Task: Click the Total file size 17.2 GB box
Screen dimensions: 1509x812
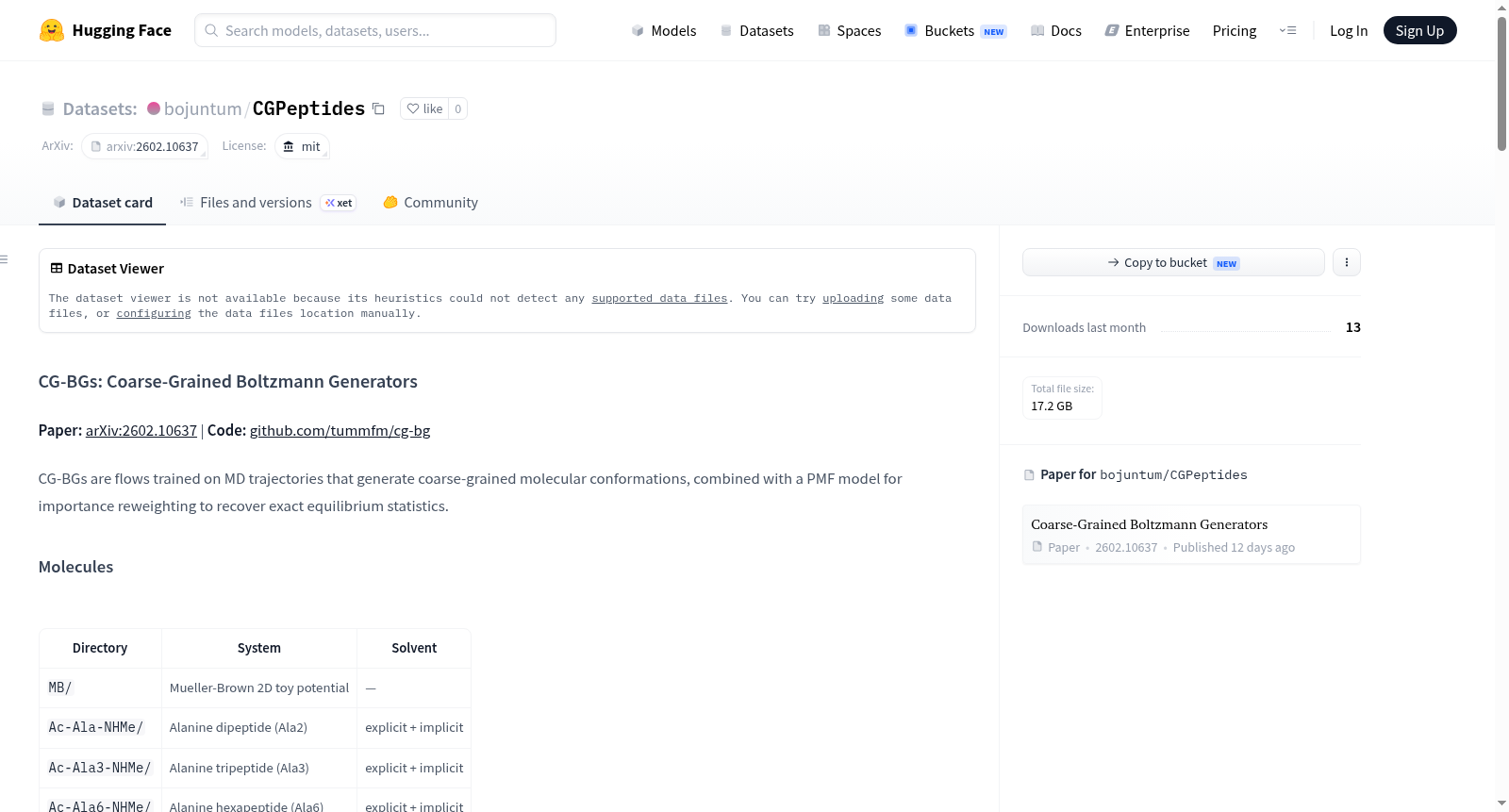Action: click(1062, 398)
